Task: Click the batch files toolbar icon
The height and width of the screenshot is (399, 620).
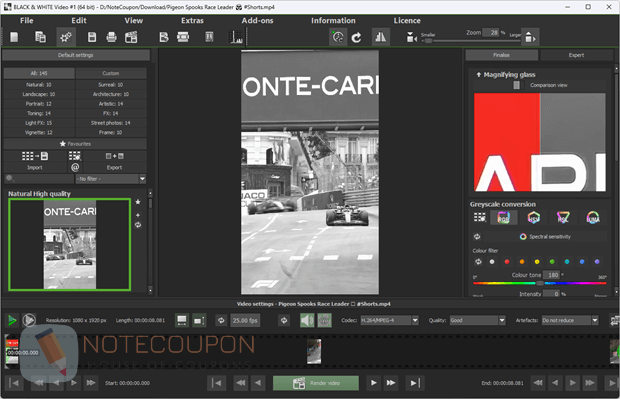Action: click(x=40, y=37)
